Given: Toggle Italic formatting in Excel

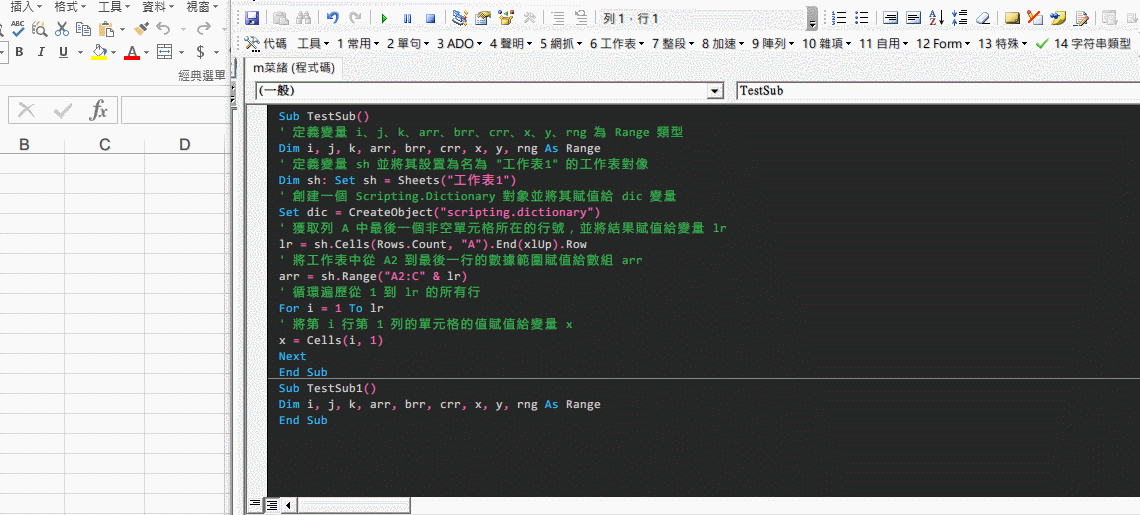Looking at the screenshot, I should pos(41,52).
